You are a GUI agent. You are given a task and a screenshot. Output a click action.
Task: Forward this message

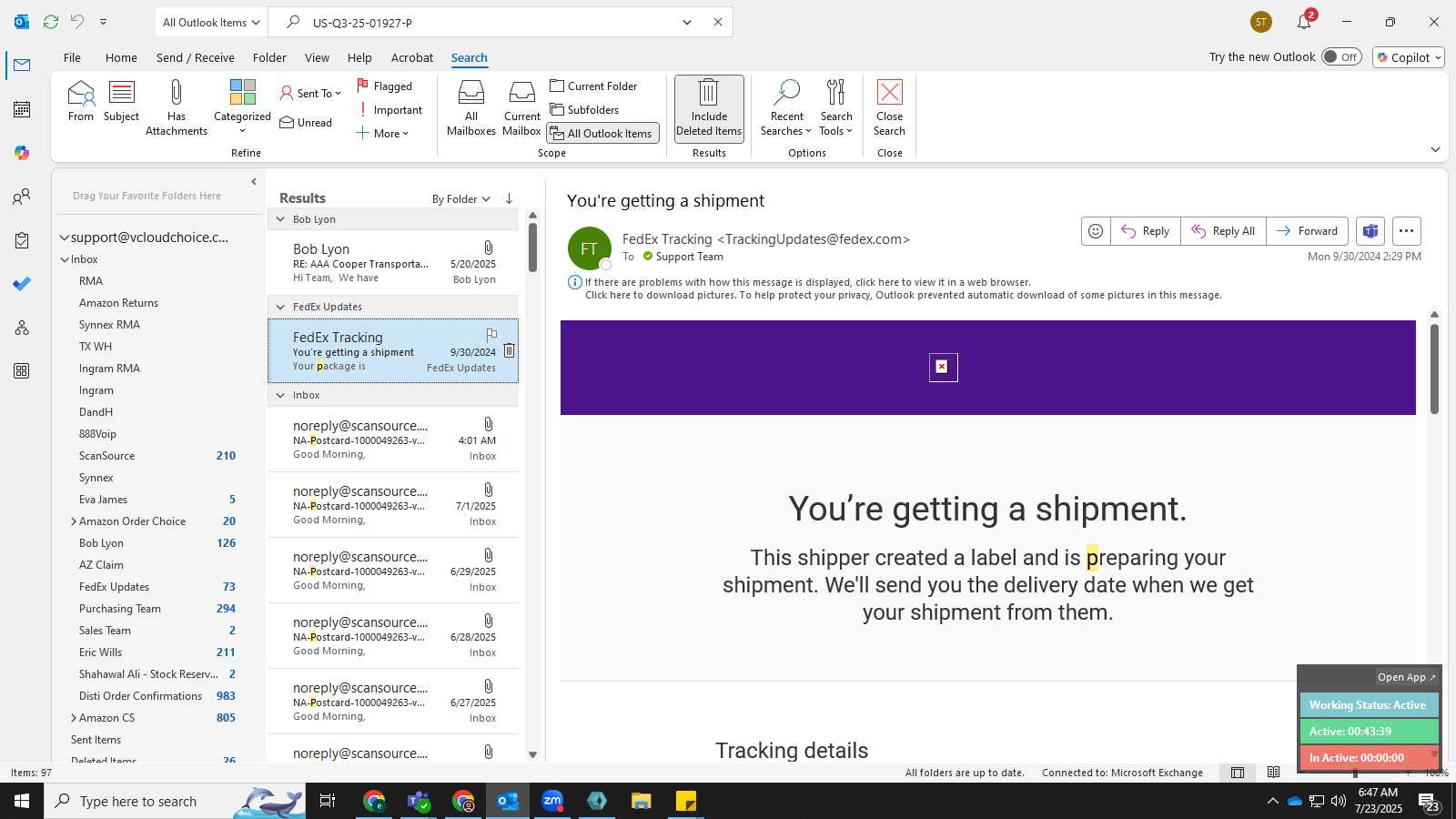click(x=1307, y=231)
